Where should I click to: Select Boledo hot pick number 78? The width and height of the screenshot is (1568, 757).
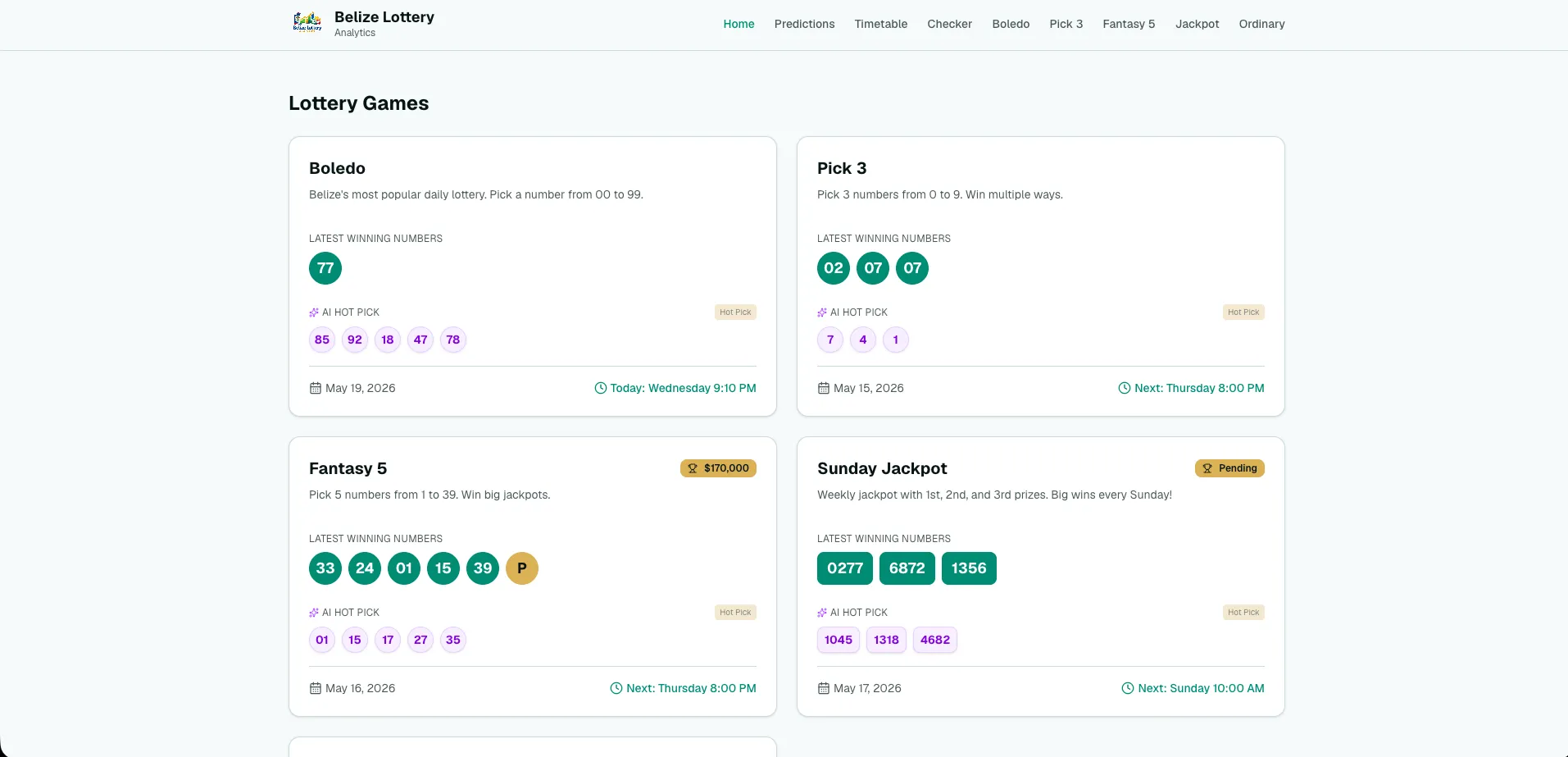click(453, 340)
